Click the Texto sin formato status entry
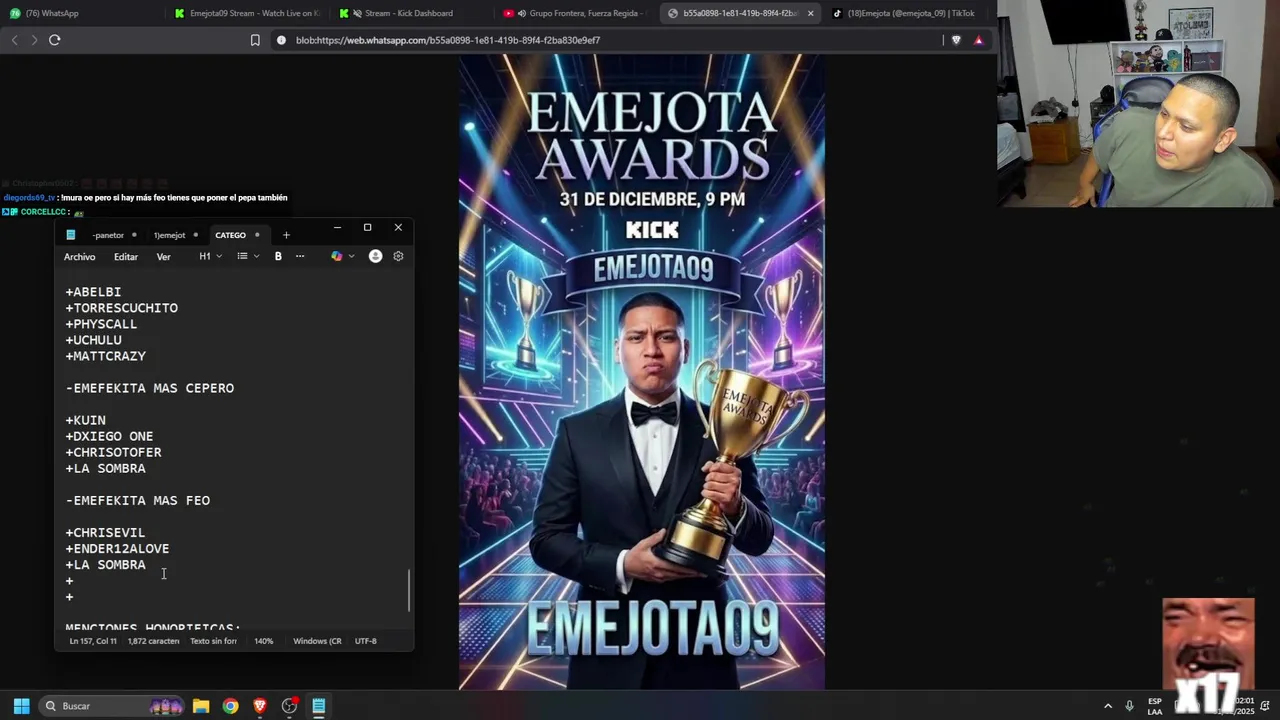This screenshot has width=1280, height=720. coord(213,641)
